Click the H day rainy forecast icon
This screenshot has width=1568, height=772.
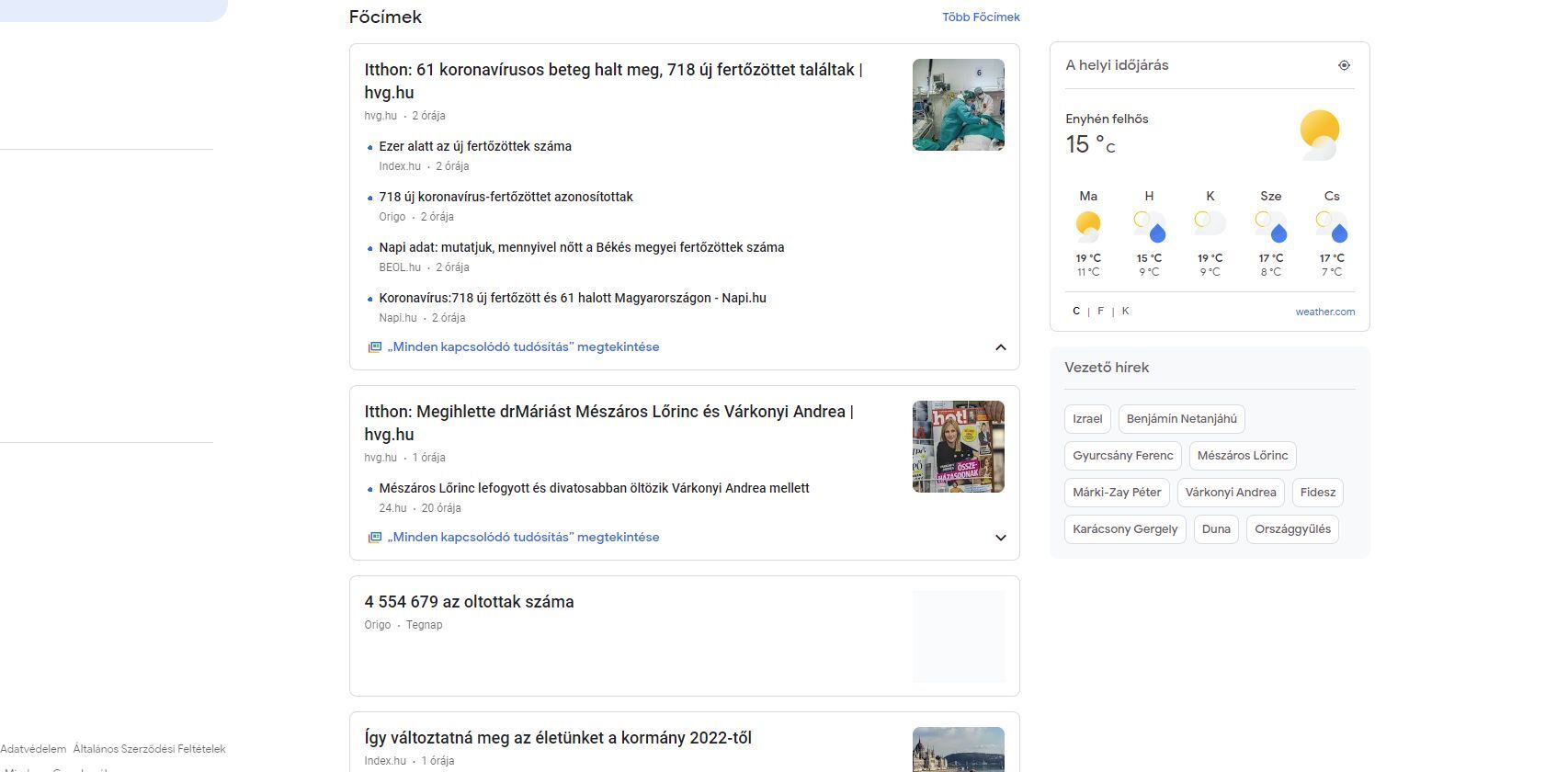(1149, 226)
